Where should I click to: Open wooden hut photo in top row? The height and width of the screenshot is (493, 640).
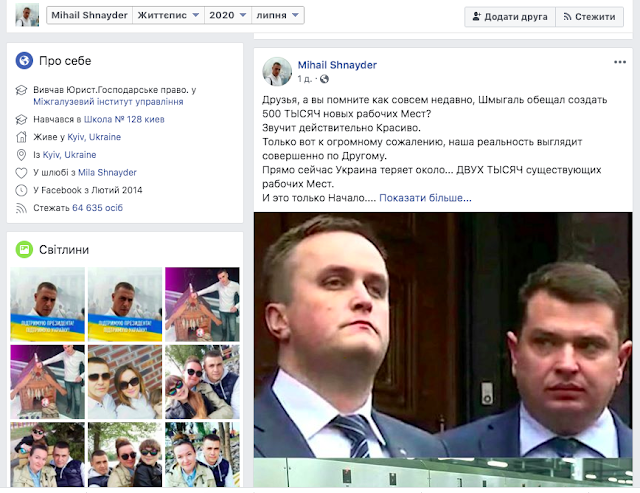coord(202,304)
